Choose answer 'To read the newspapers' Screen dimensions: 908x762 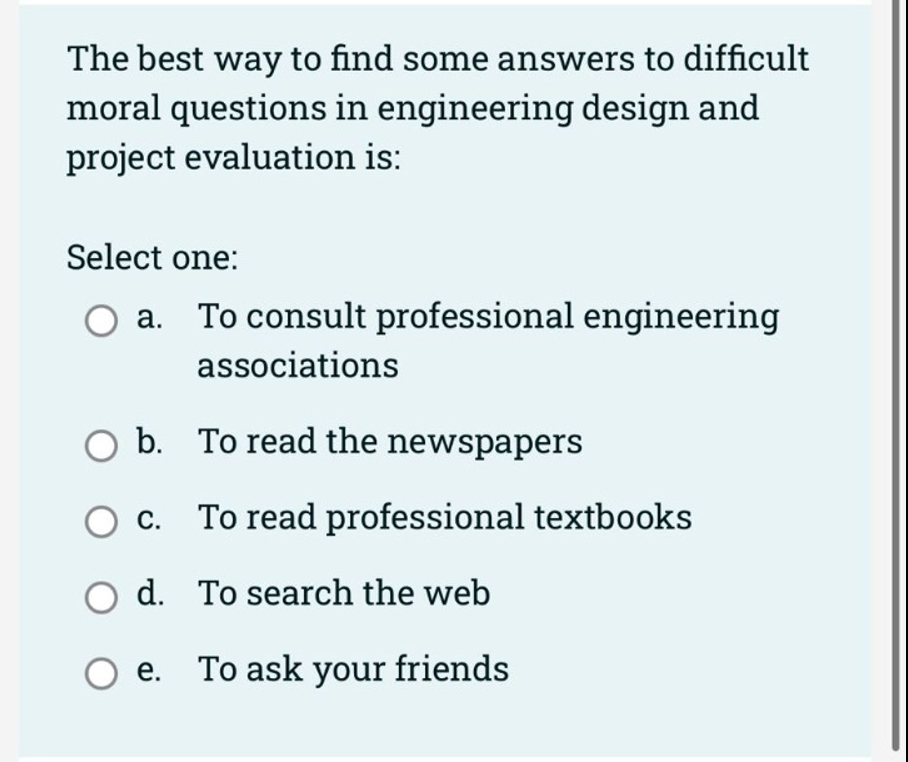coord(390,440)
